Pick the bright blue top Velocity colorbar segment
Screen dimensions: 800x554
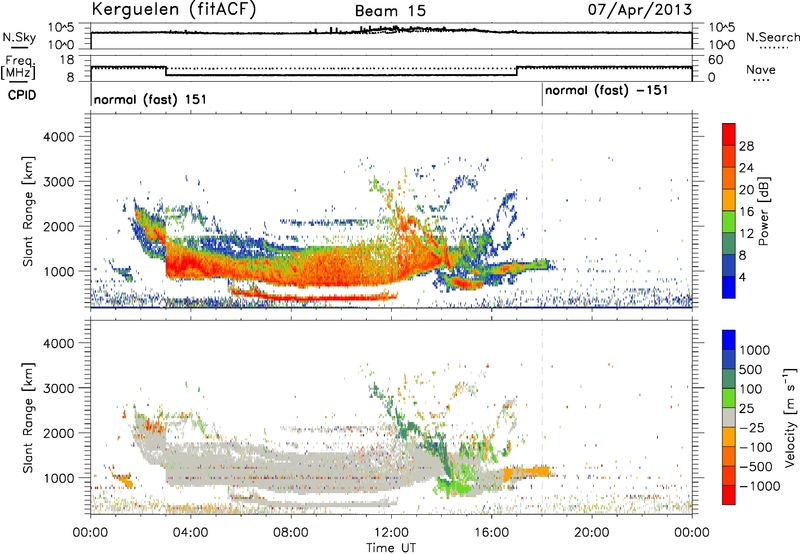click(x=729, y=340)
